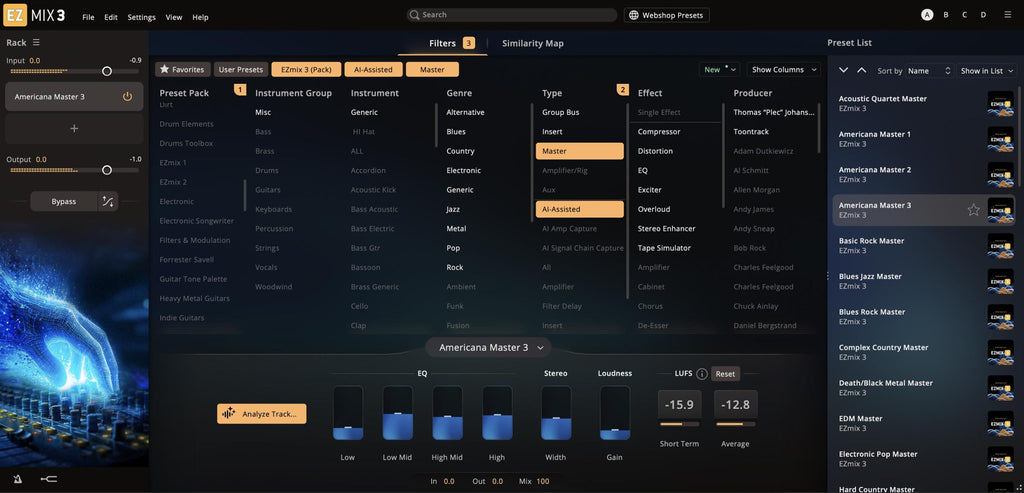Select Country in Genre column

(460, 151)
